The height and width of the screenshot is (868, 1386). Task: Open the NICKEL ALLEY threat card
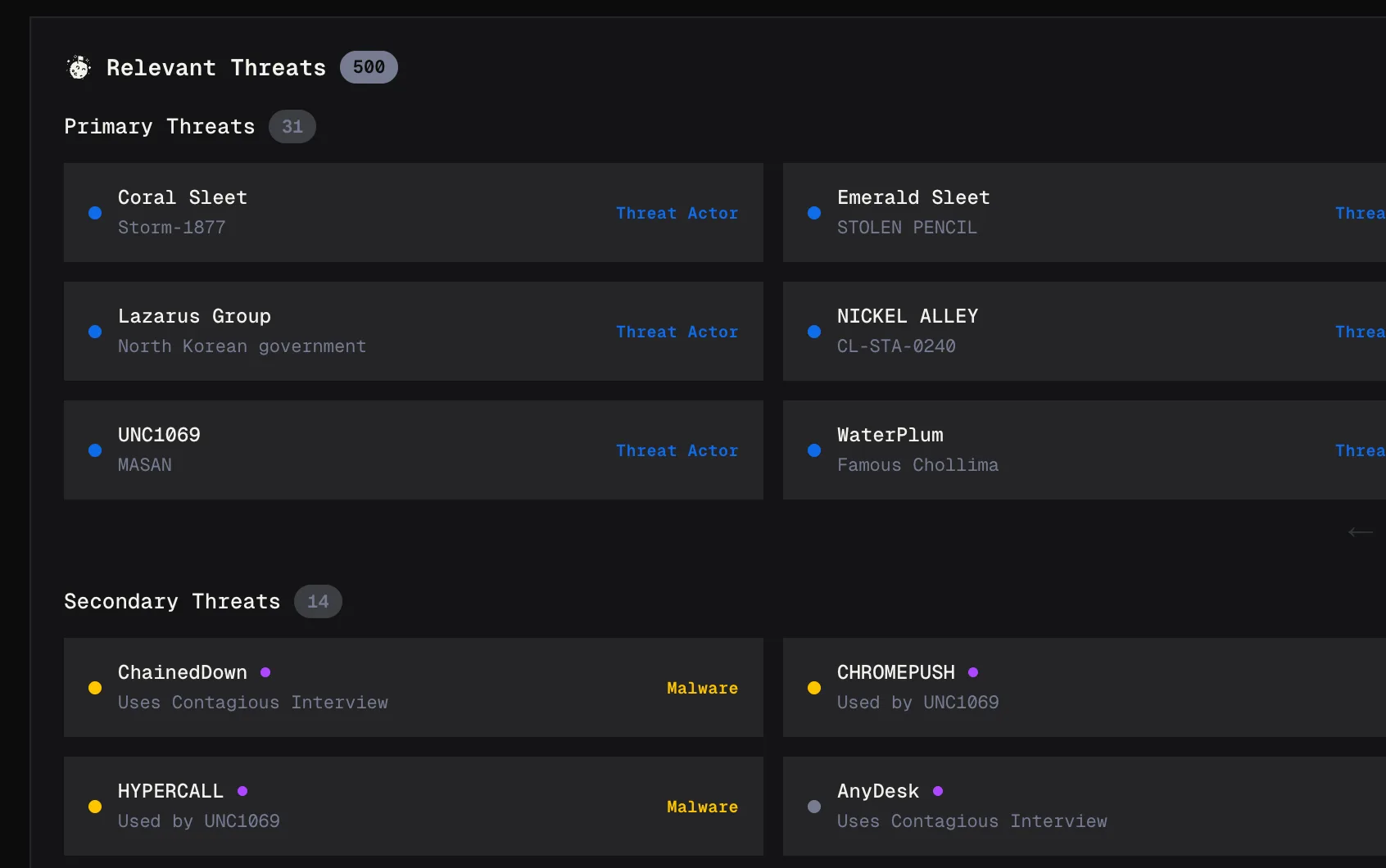tap(1081, 332)
